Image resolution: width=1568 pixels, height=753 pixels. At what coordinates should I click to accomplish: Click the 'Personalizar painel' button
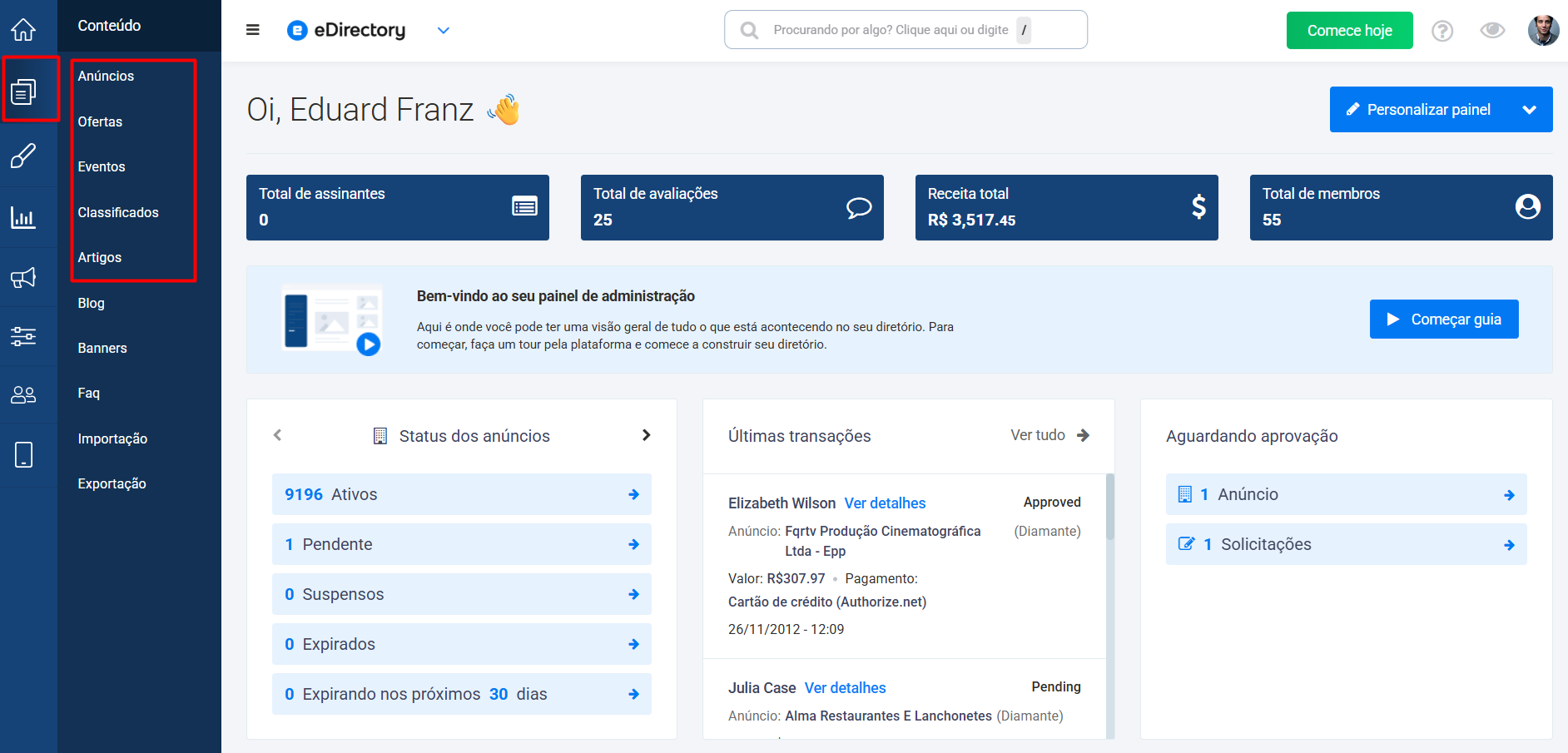tap(1418, 110)
